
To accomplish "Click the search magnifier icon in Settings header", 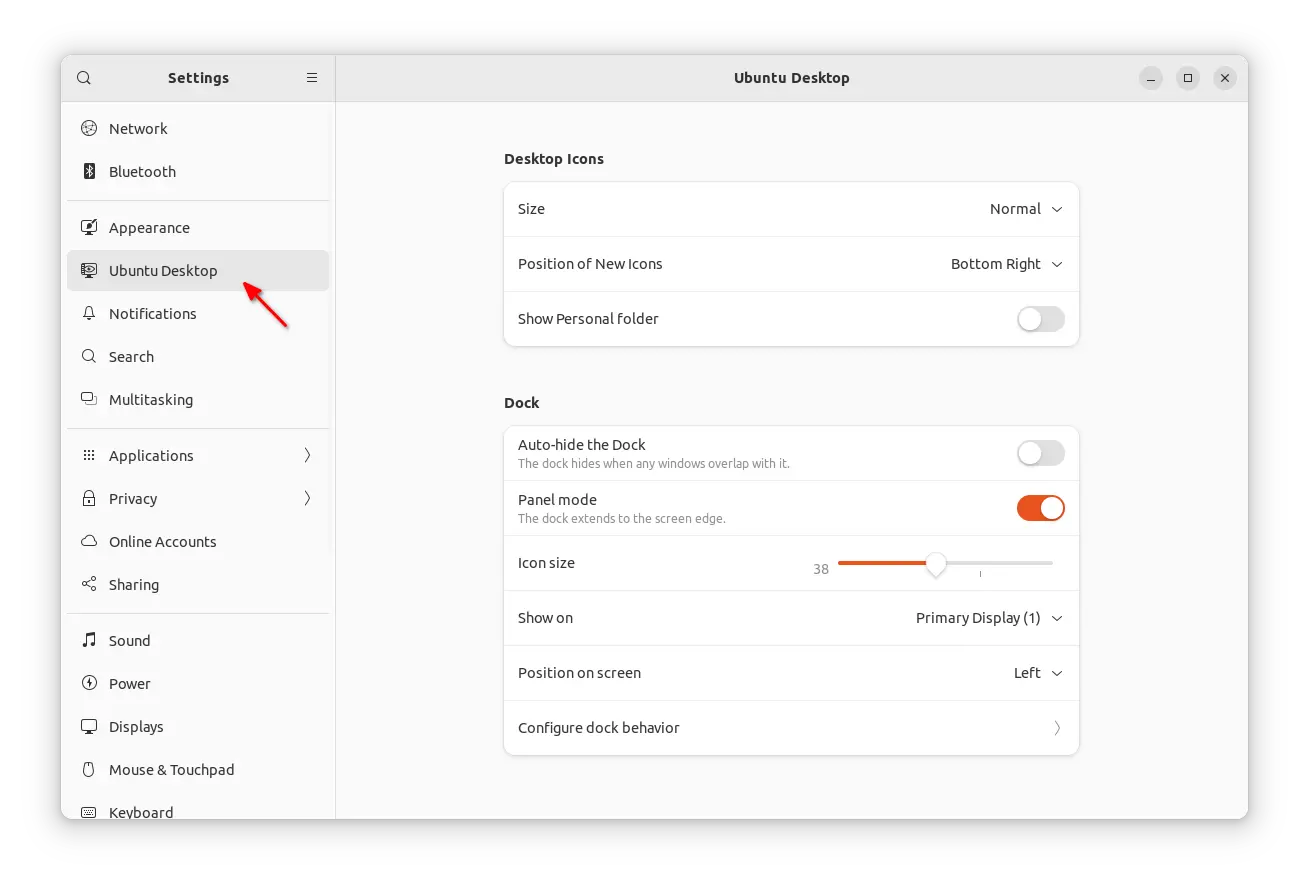I will (x=84, y=78).
